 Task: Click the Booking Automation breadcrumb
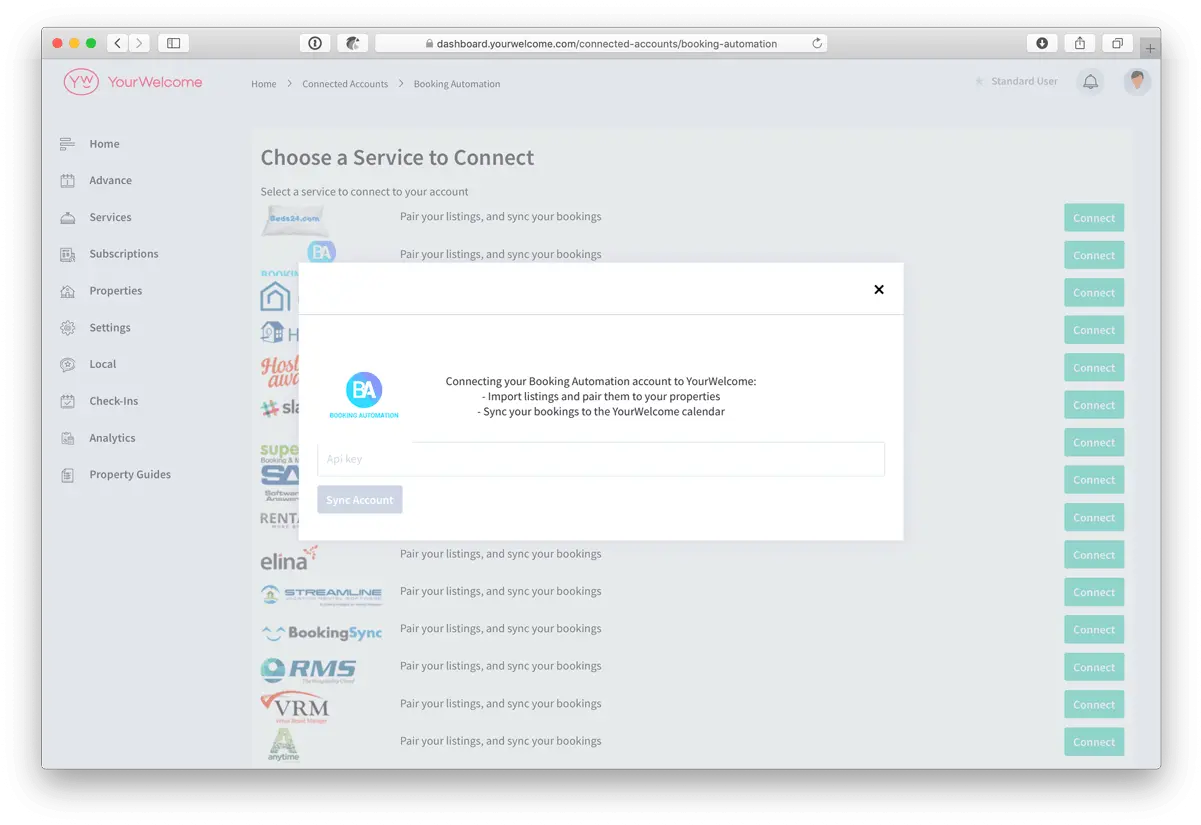[x=457, y=84]
